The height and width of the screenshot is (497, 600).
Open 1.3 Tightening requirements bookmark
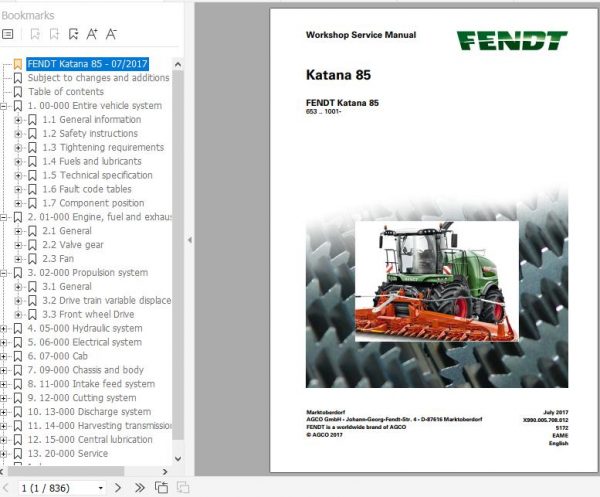click(103, 147)
